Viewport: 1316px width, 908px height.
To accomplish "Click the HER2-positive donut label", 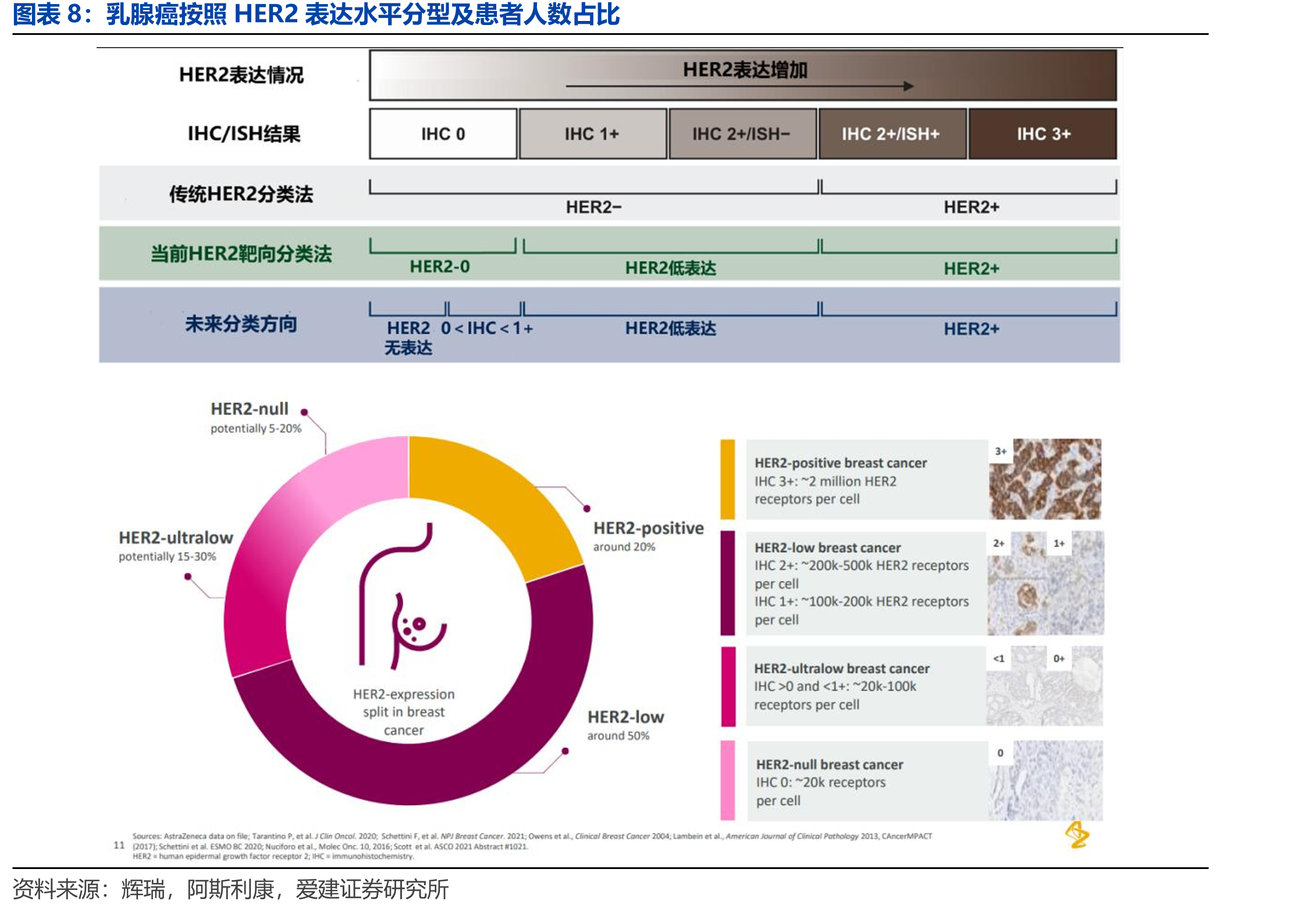I will [649, 528].
